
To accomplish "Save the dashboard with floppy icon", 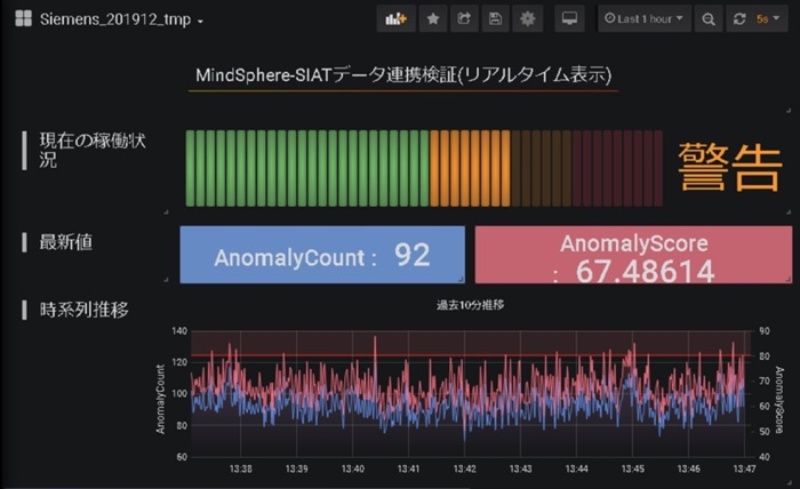I will [495, 19].
